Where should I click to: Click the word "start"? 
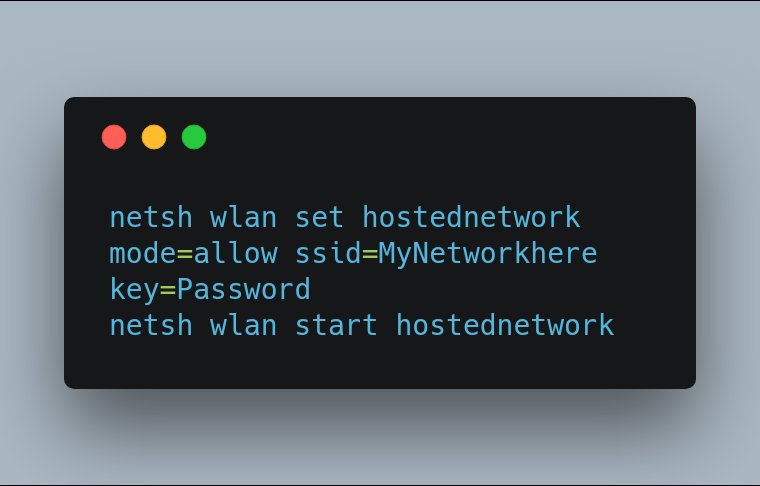(x=336, y=325)
